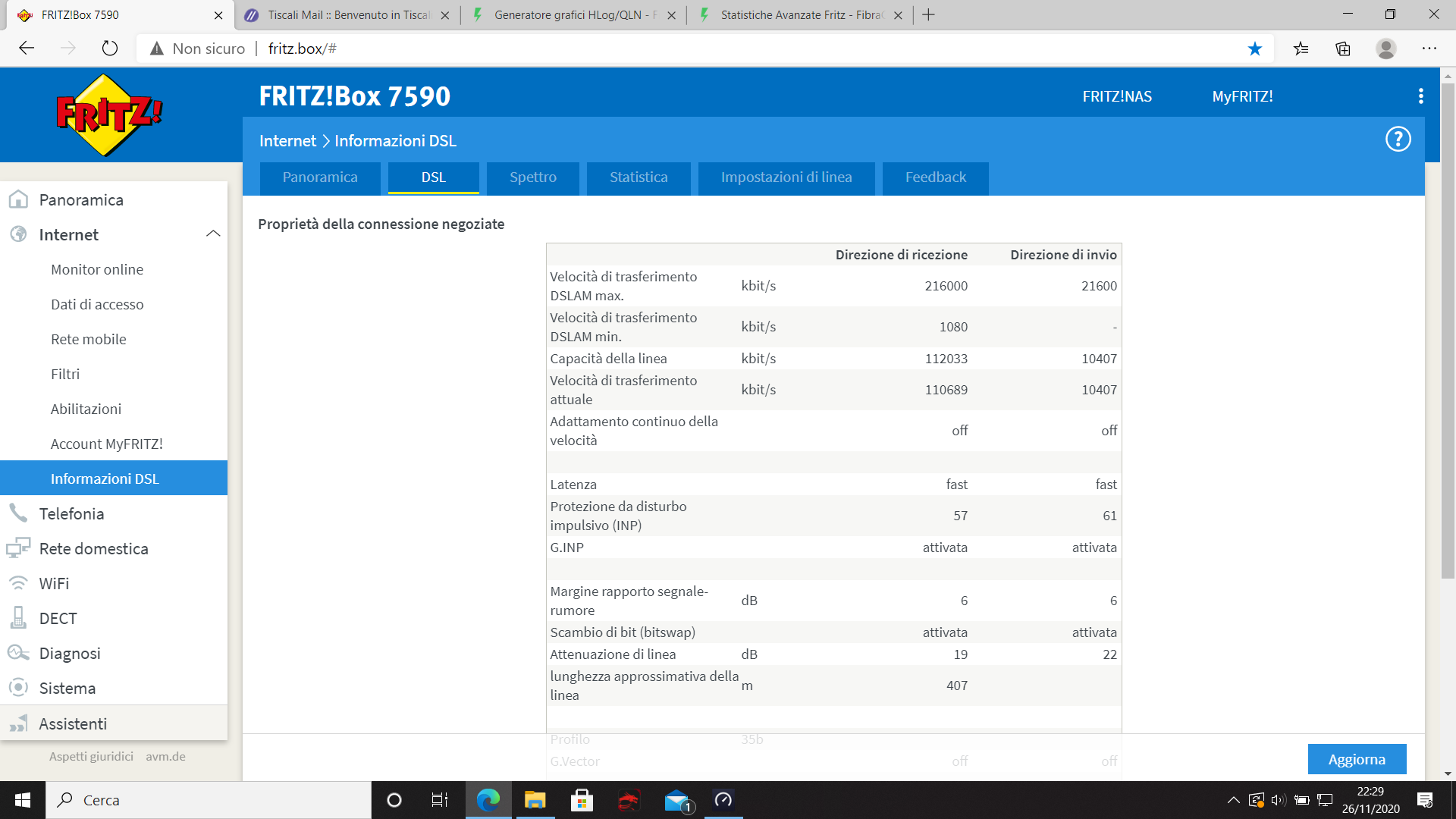Select Informazioni DSL in sidebar
Screen dimensions: 1456x819
pyautogui.click(x=114, y=478)
